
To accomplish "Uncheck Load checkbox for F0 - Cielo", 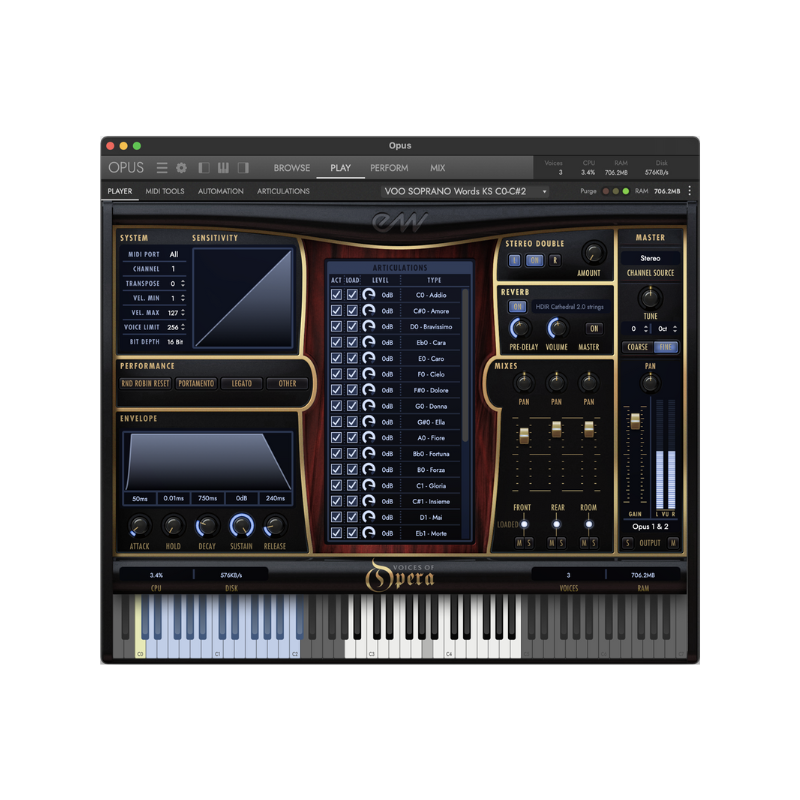I will click(x=352, y=374).
